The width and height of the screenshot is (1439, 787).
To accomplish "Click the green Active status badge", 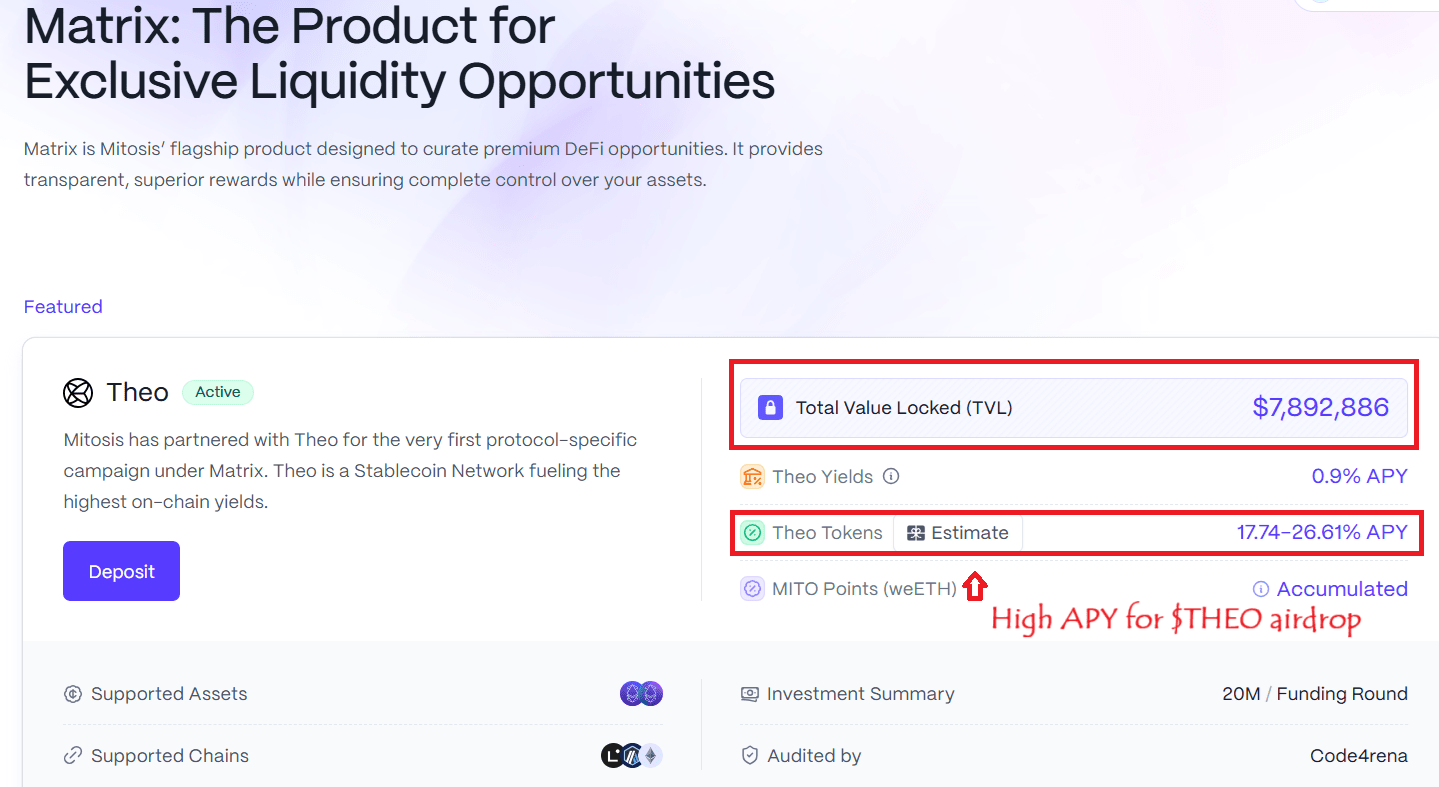I will coord(218,392).
